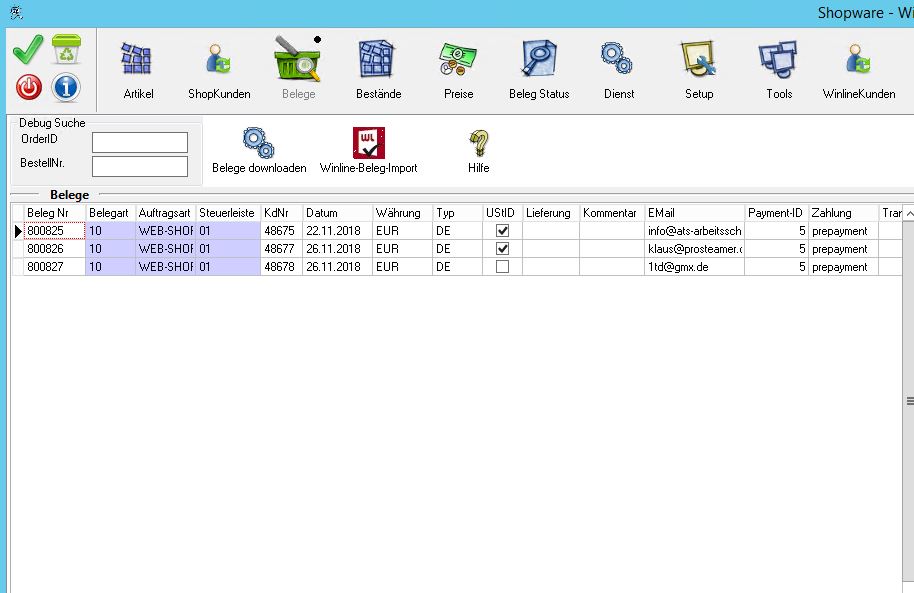Click EUR cell in row 800827
The height and width of the screenshot is (593, 914).
[x=403, y=267]
